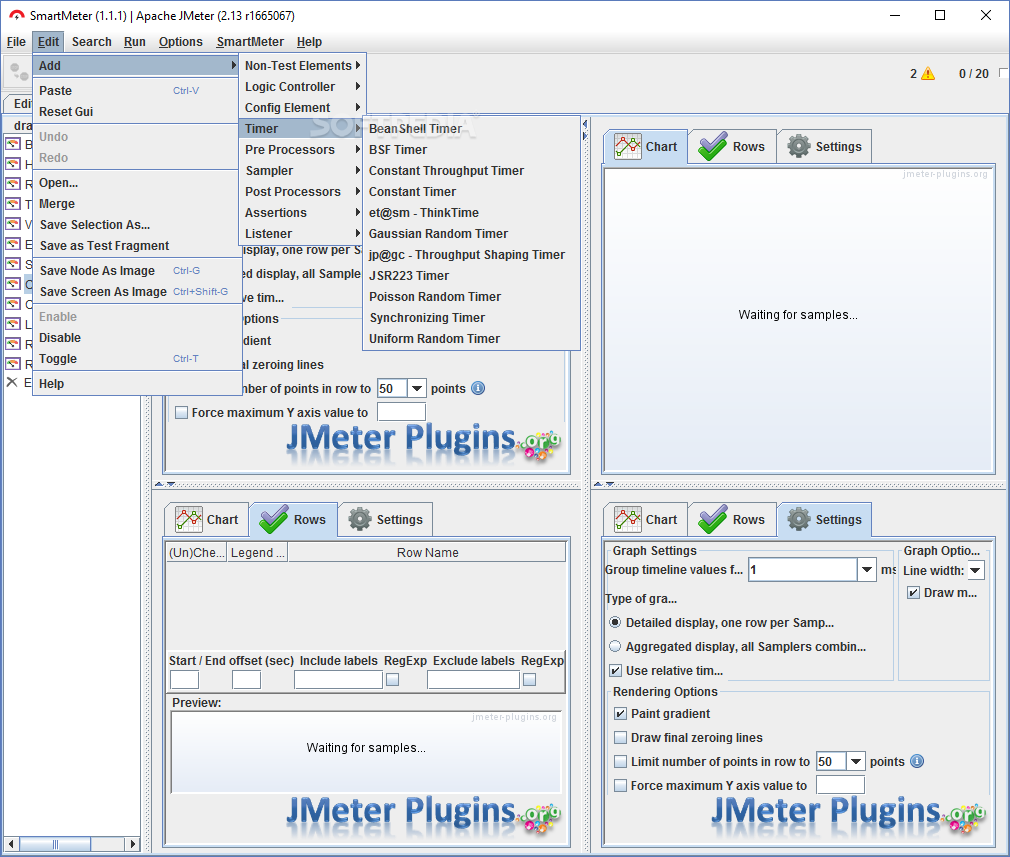Click the left arrow of the tree scrollbar

click(11, 844)
